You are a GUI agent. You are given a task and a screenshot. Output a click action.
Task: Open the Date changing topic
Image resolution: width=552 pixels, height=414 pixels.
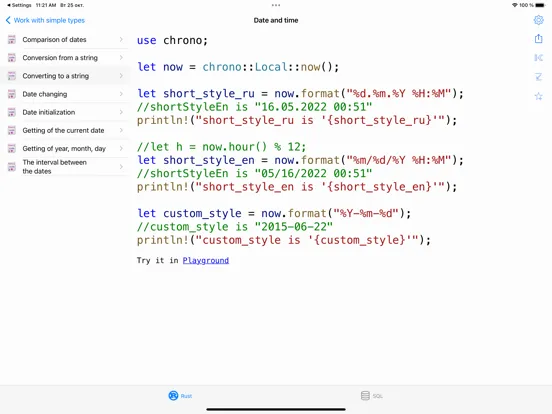[x=65, y=94]
